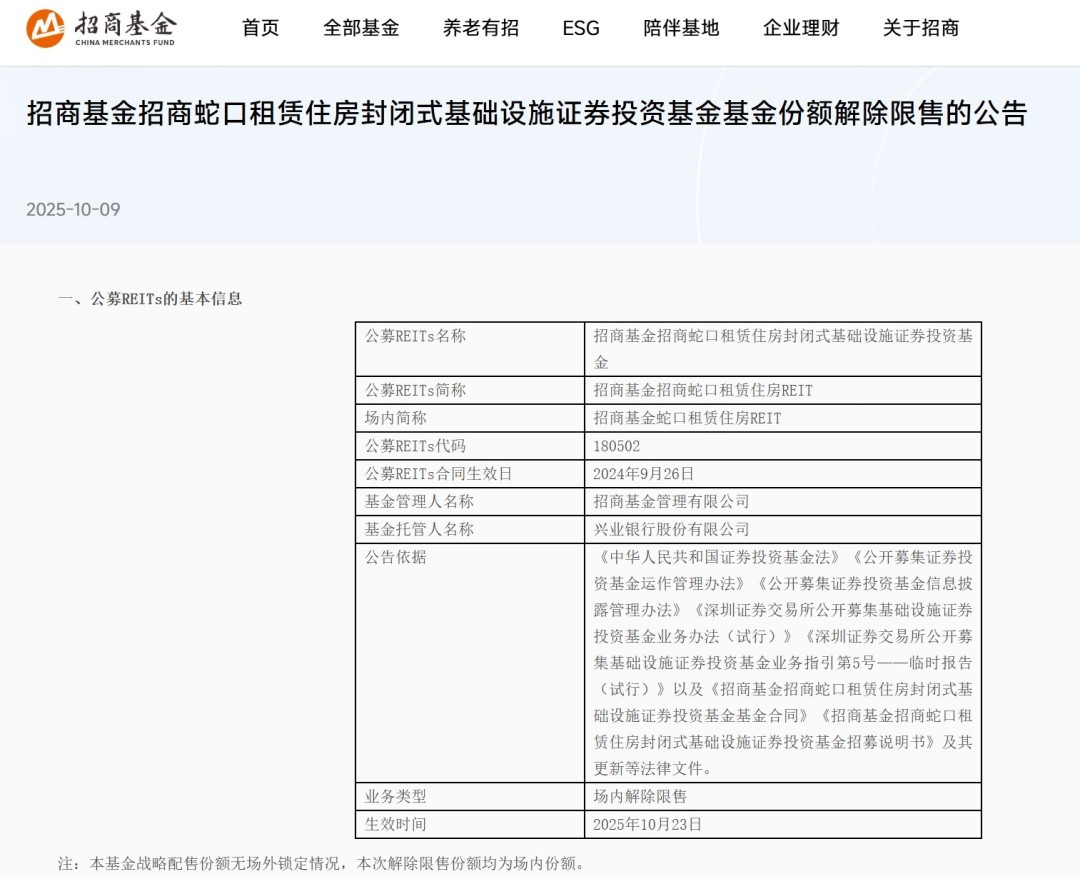Click the 基金管理人名称 label cell
1080x879 pixels.
tap(470, 501)
